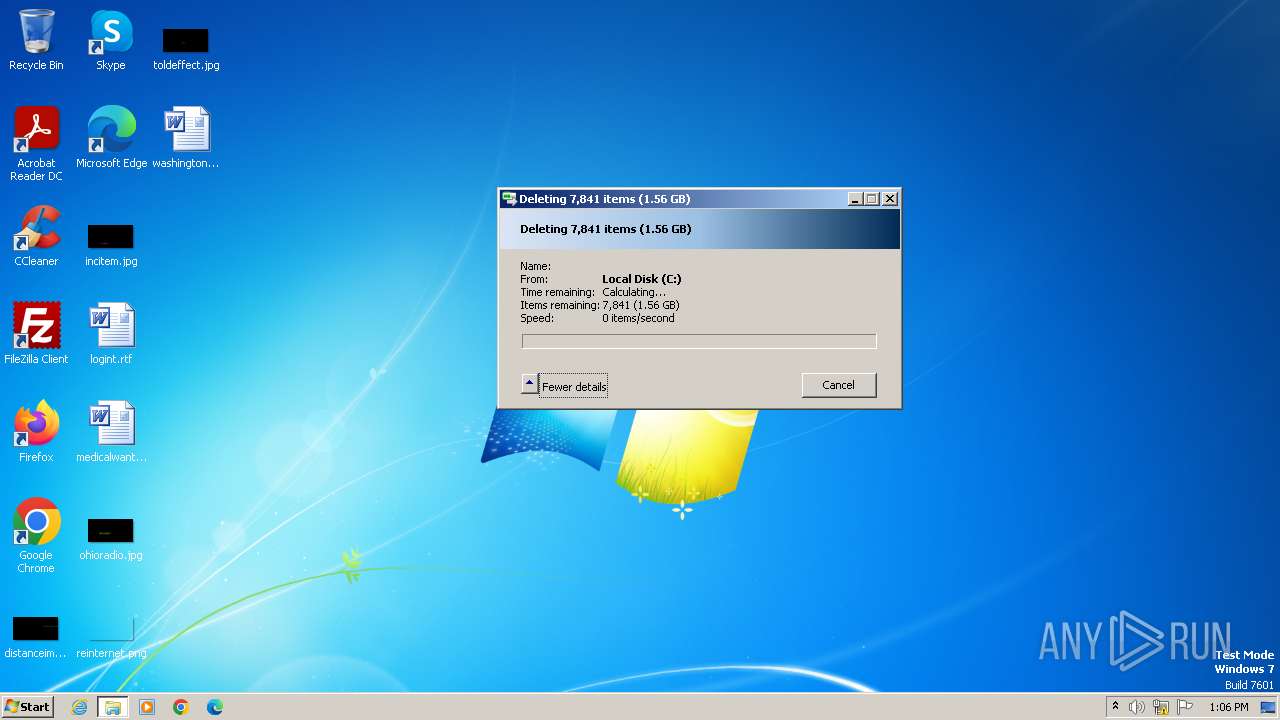
Task: Launch Internet Explorer from taskbar
Action: tap(79, 707)
